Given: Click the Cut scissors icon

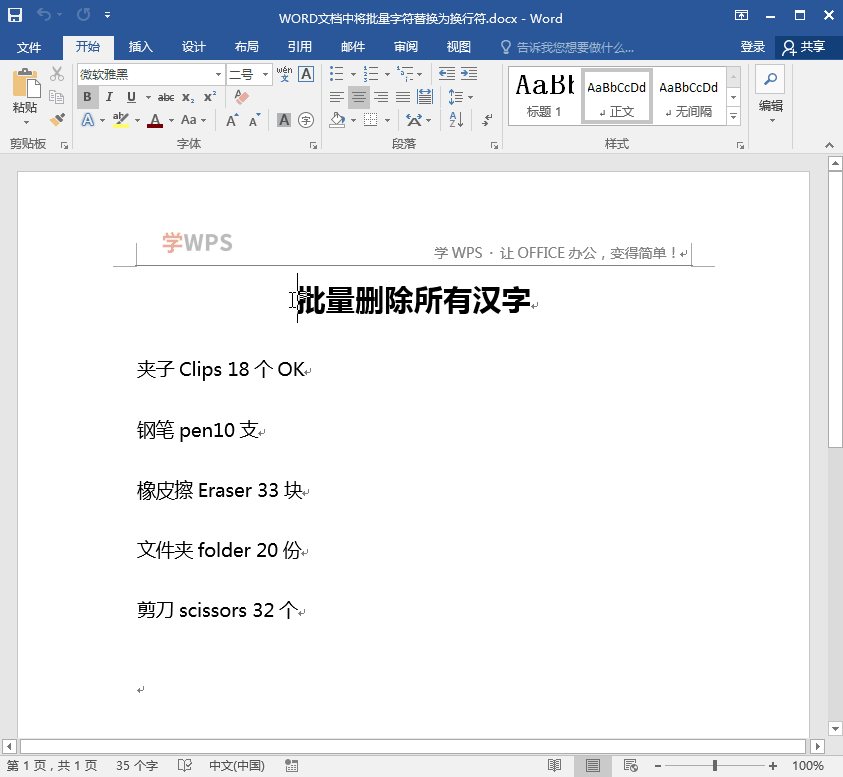Looking at the screenshot, I should coord(56,74).
